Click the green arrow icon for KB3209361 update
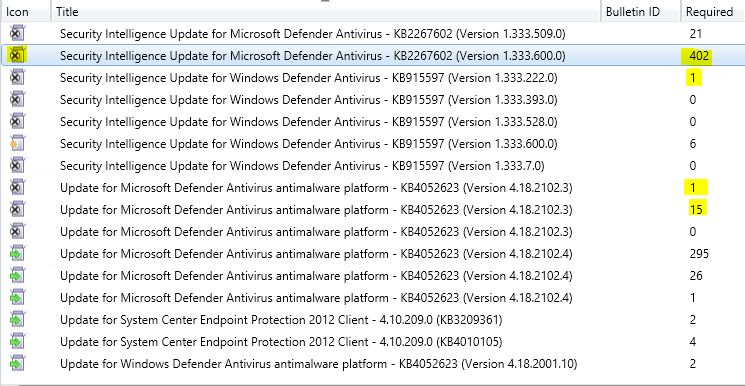Image resolution: width=745 pixels, height=386 pixels. pyautogui.click(x=17, y=319)
